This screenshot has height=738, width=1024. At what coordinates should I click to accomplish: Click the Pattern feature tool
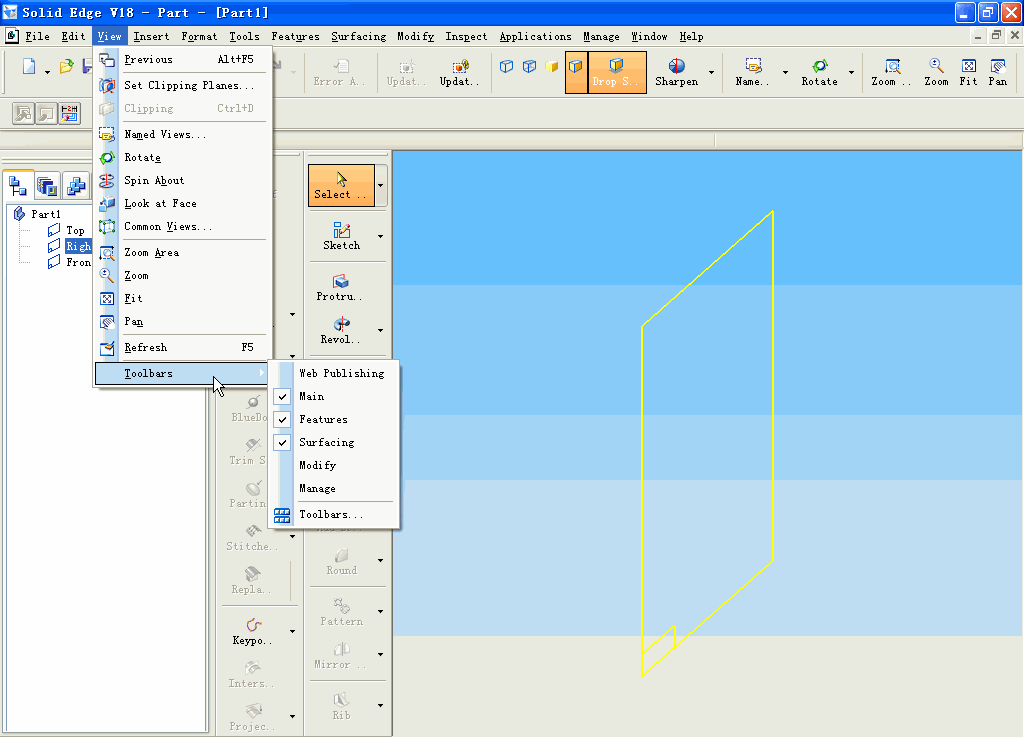[342, 612]
